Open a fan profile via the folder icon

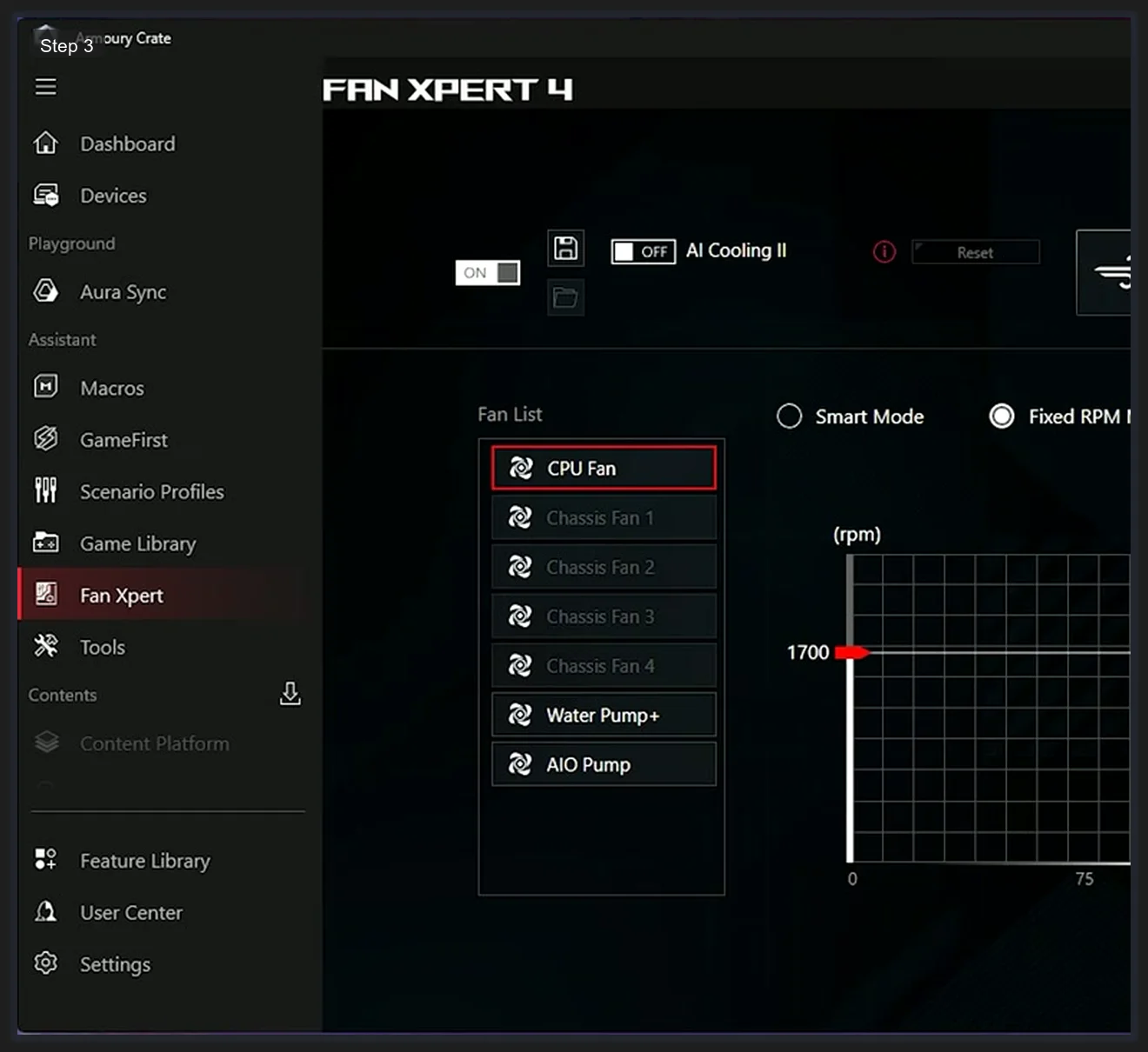coord(565,297)
